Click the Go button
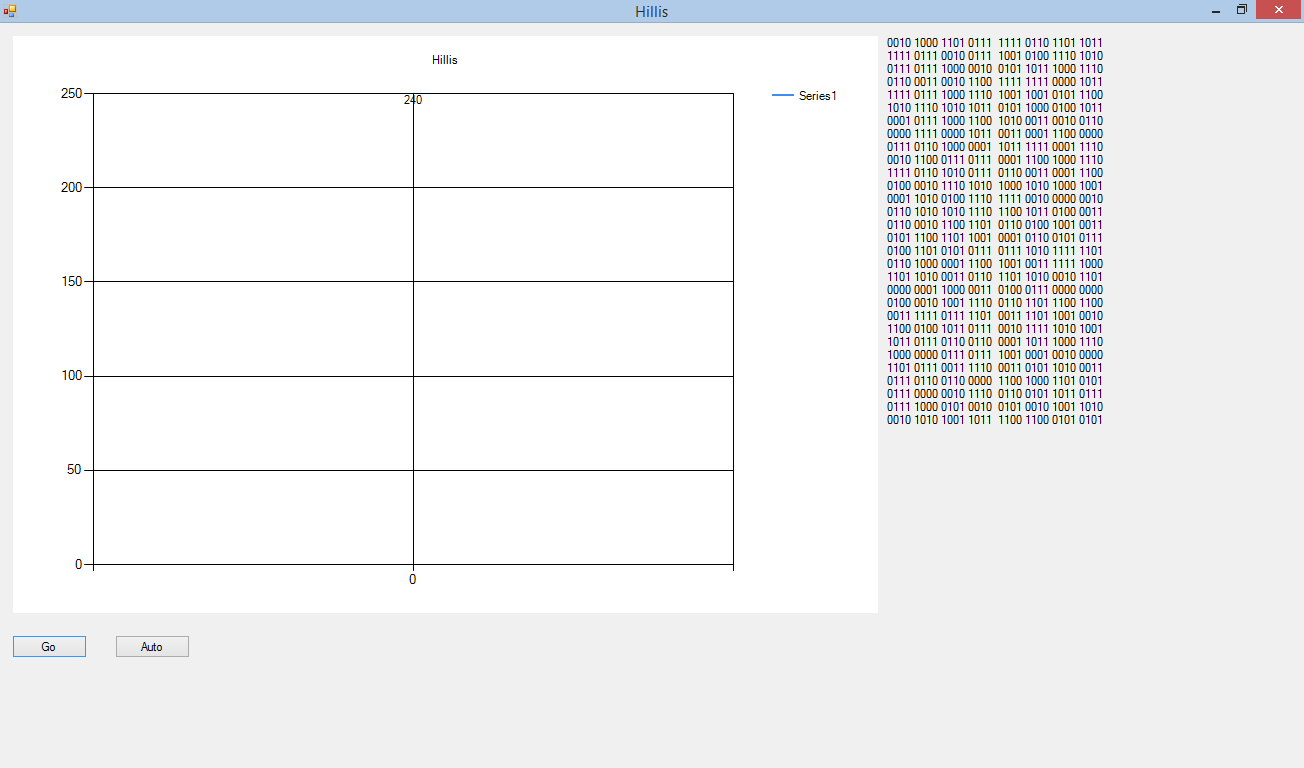Viewport: 1304px width, 768px height. coord(49,647)
